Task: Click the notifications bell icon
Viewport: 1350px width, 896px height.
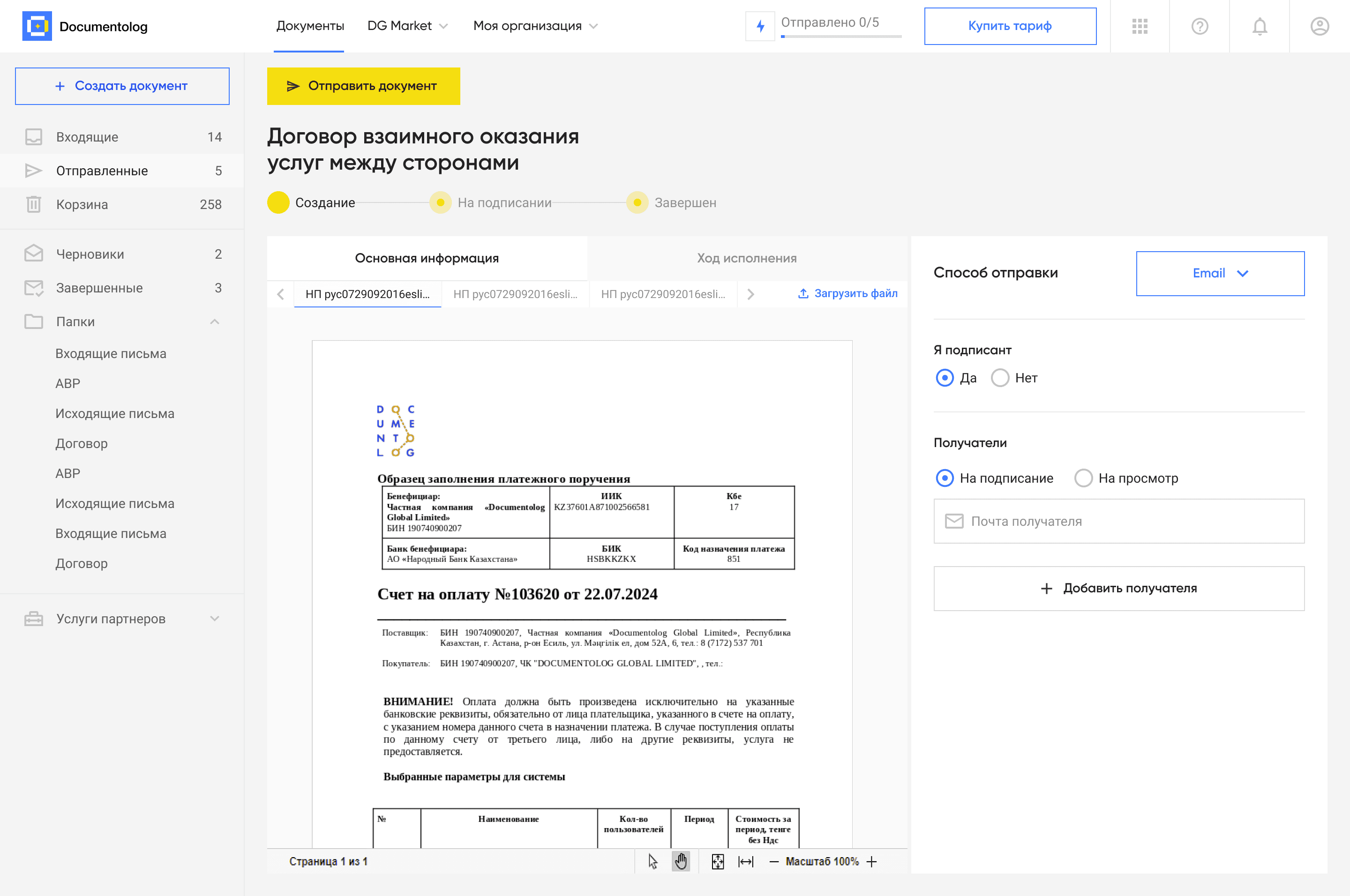Action: point(1259,26)
